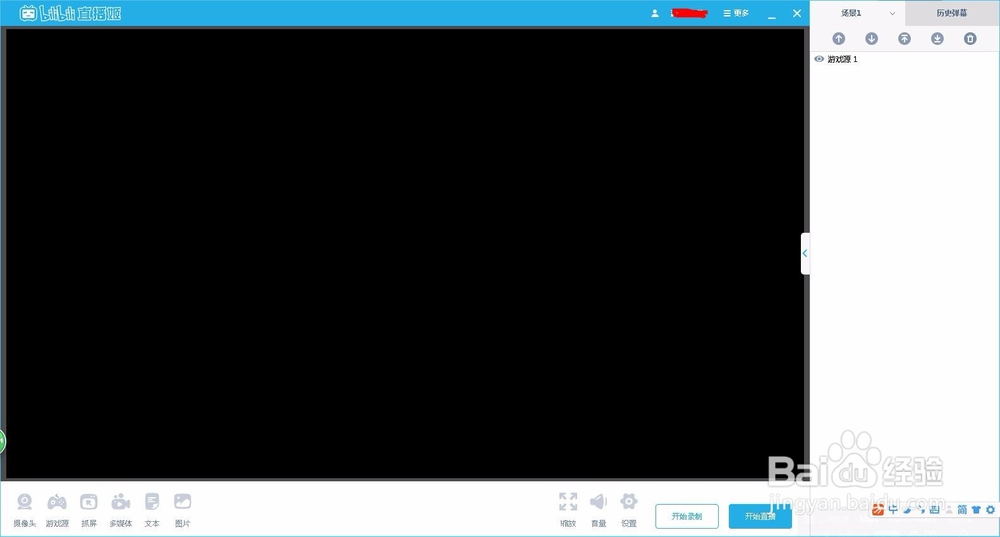This screenshot has height=537, width=1000.
Task: Add a text source (文本)
Action: coord(152,510)
